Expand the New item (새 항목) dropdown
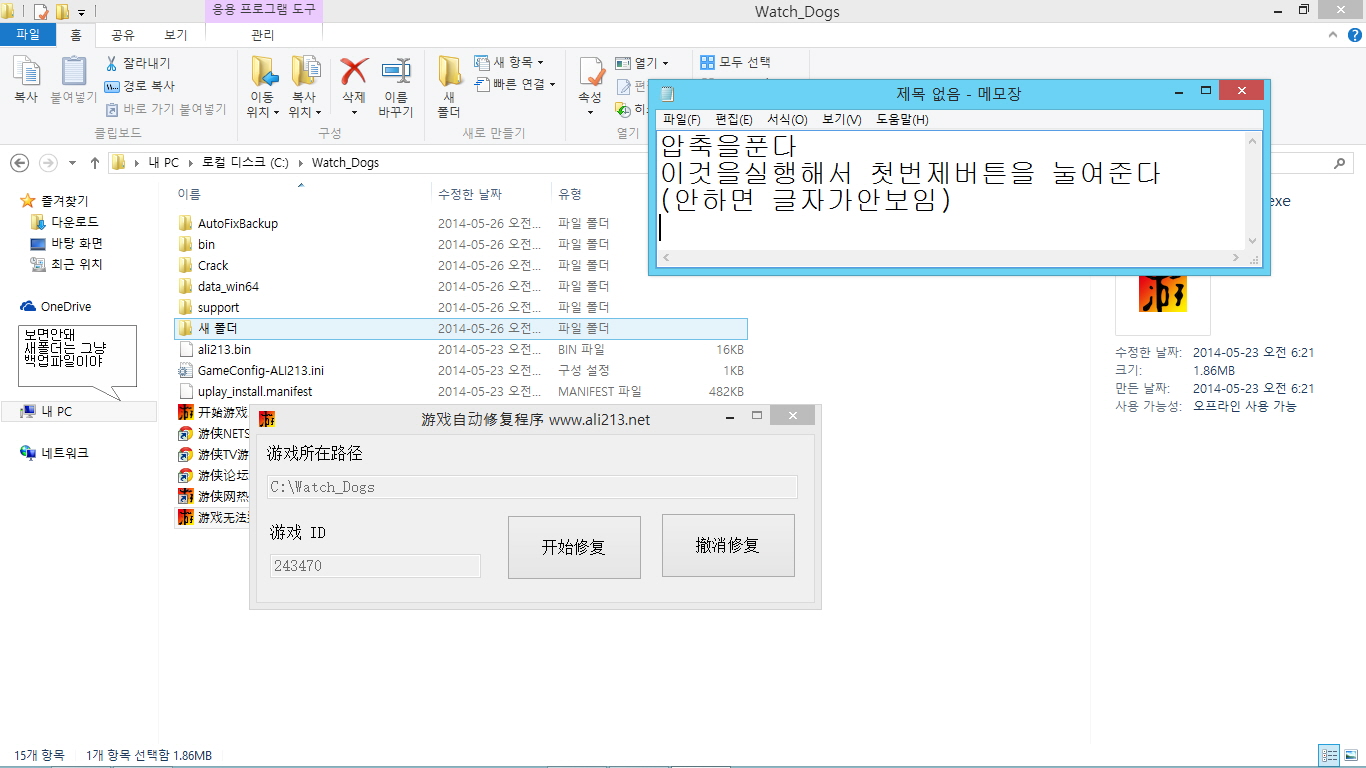The height and width of the screenshot is (768, 1366). pos(541,62)
